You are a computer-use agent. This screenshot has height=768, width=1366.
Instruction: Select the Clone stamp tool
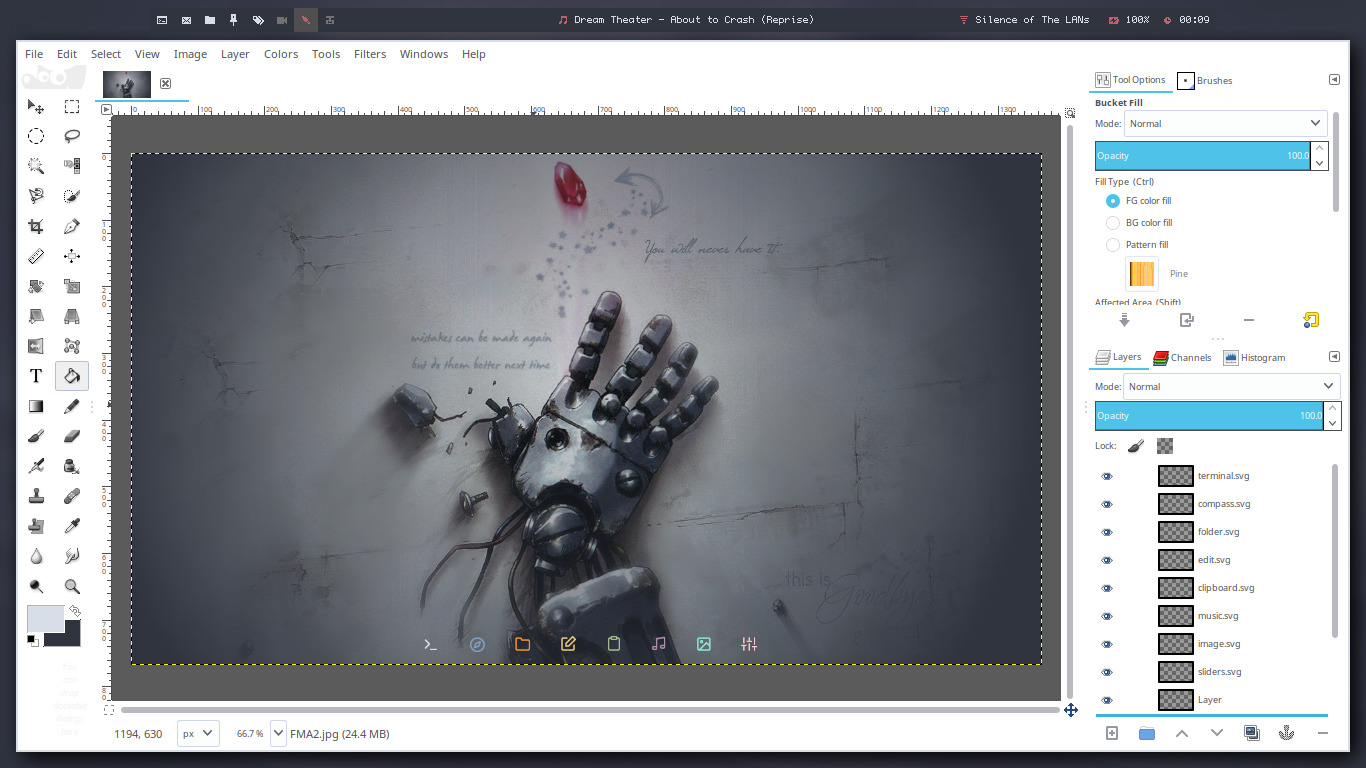point(36,496)
